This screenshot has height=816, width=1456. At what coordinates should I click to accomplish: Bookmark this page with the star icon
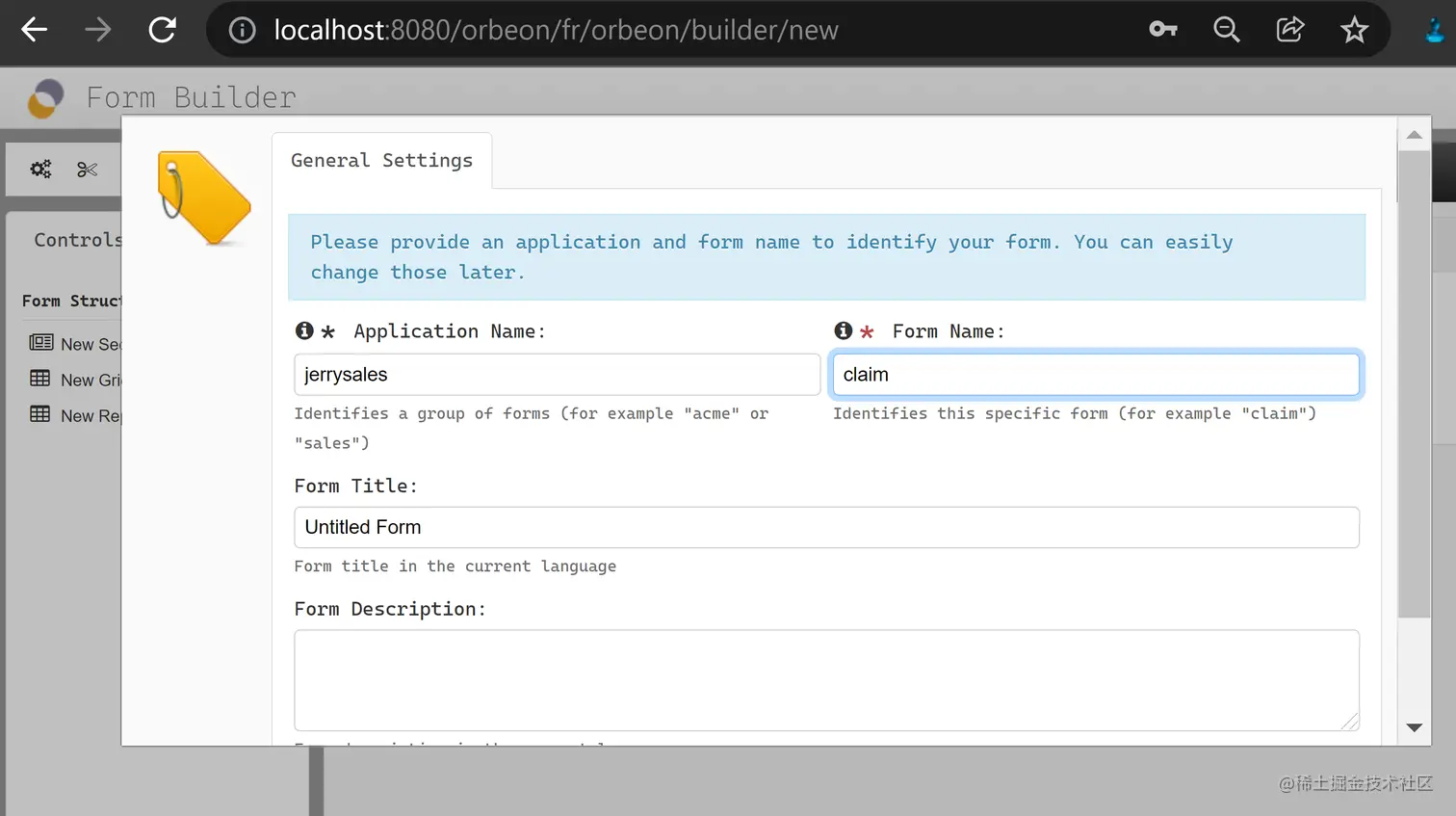click(1354, 30)
